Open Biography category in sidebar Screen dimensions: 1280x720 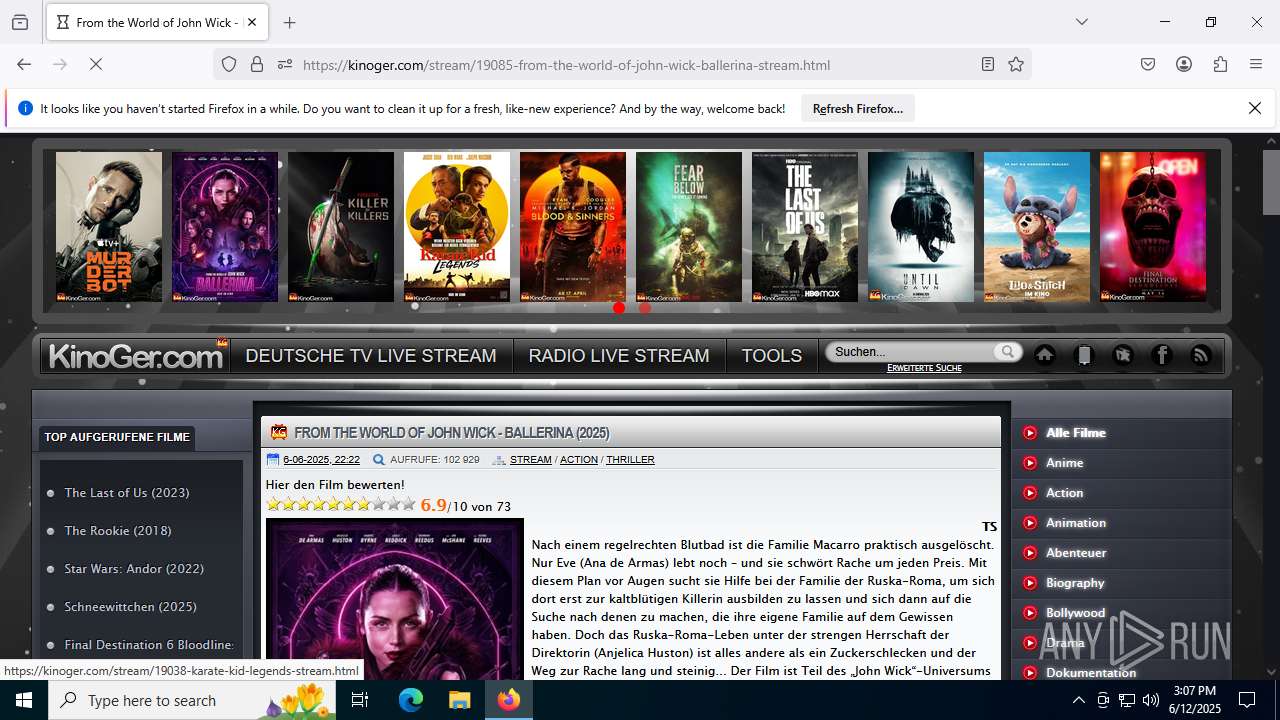point(1075,583)
